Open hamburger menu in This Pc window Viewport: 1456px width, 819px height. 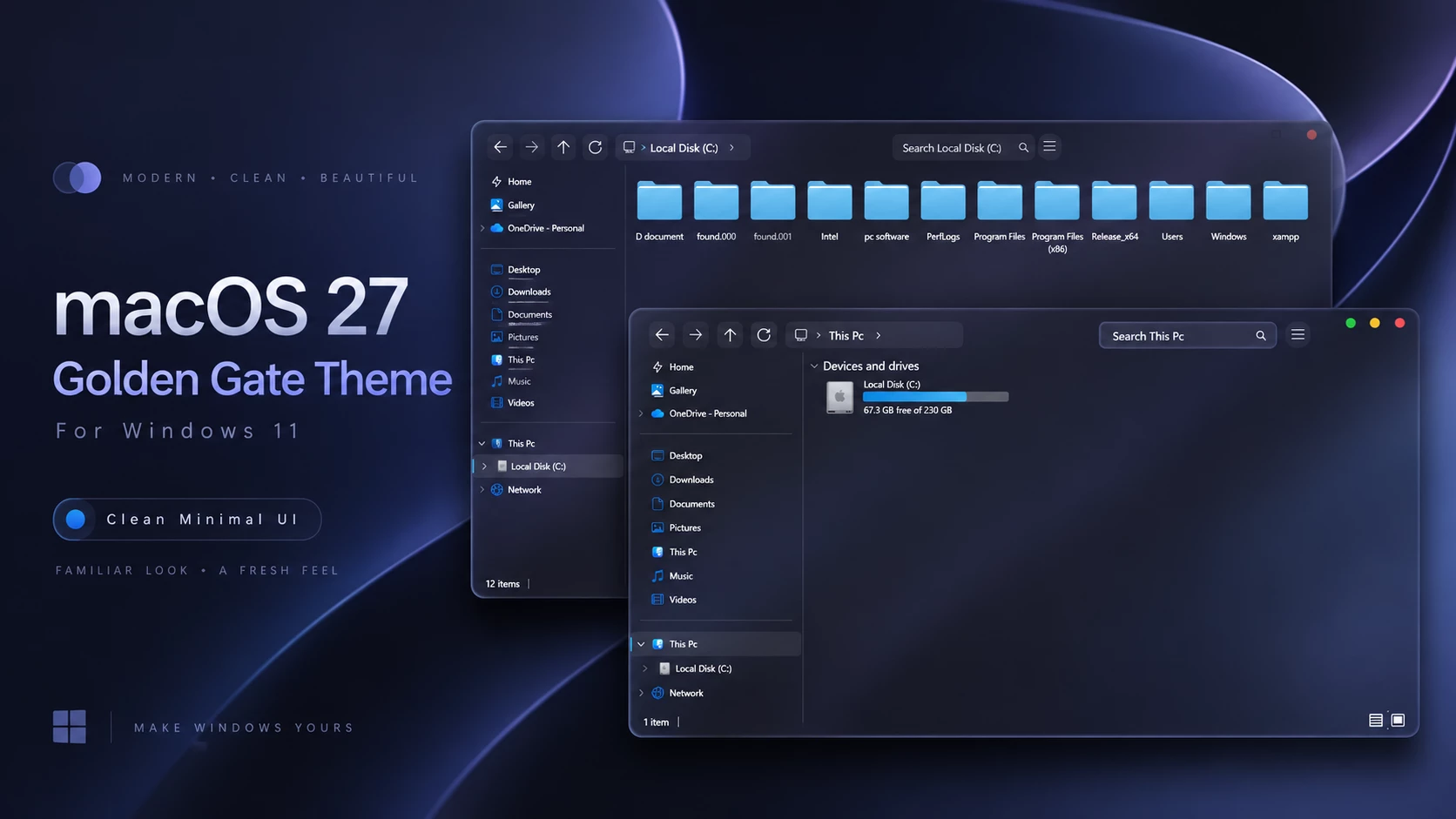pyautogui.click(x=1298, y=335)
